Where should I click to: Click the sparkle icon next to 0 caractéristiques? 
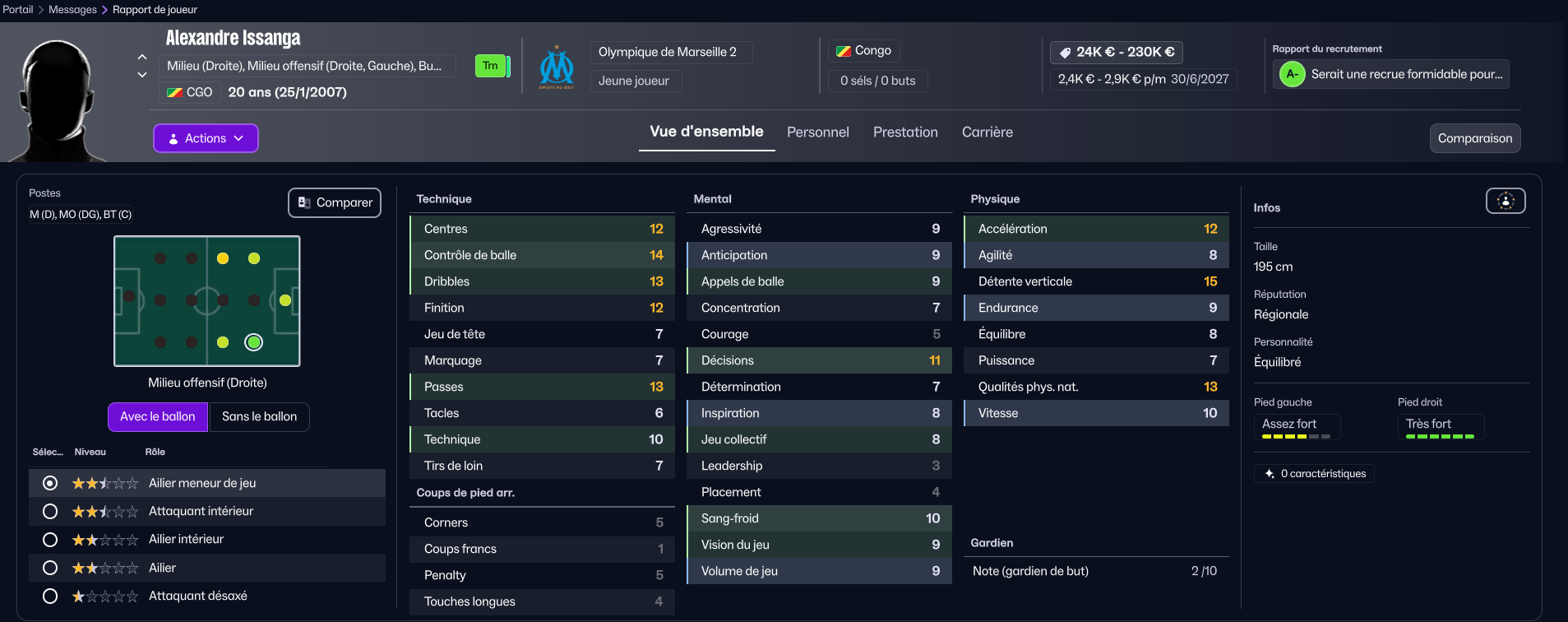point(1270,474)
